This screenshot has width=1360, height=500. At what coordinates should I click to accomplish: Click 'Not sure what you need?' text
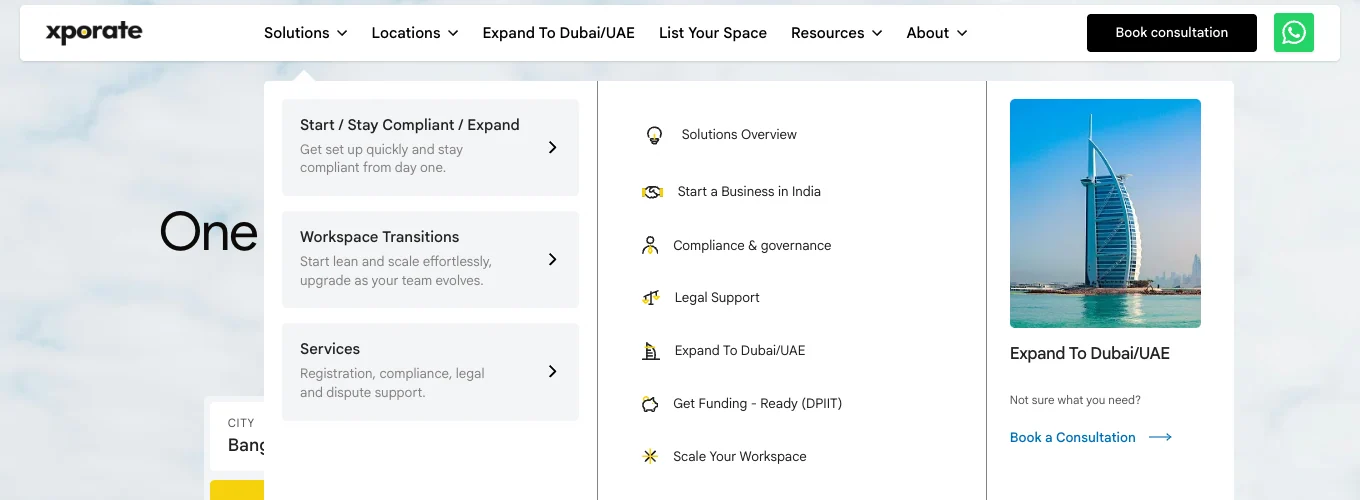(1075, 400)
